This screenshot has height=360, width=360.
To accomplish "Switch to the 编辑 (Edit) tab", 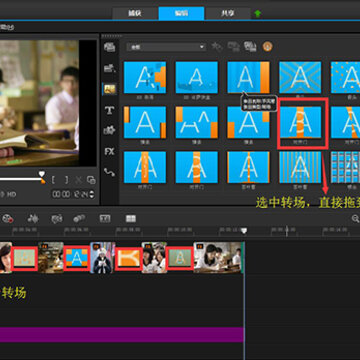I will [x=181, y=14].
